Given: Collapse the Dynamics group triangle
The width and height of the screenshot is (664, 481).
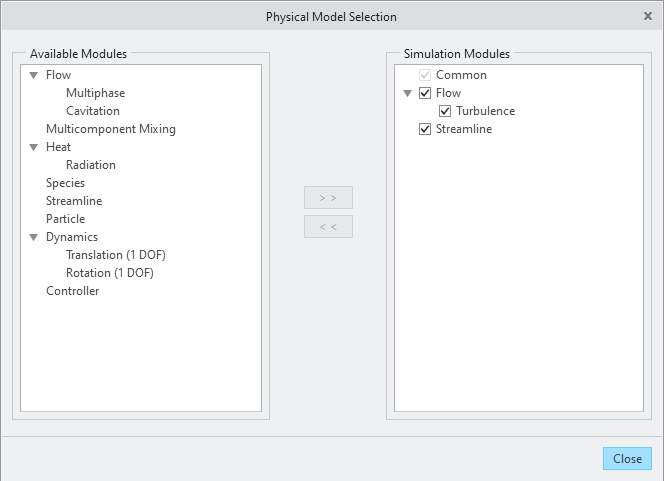Looking at the screenshot, I should coord(34,237).
